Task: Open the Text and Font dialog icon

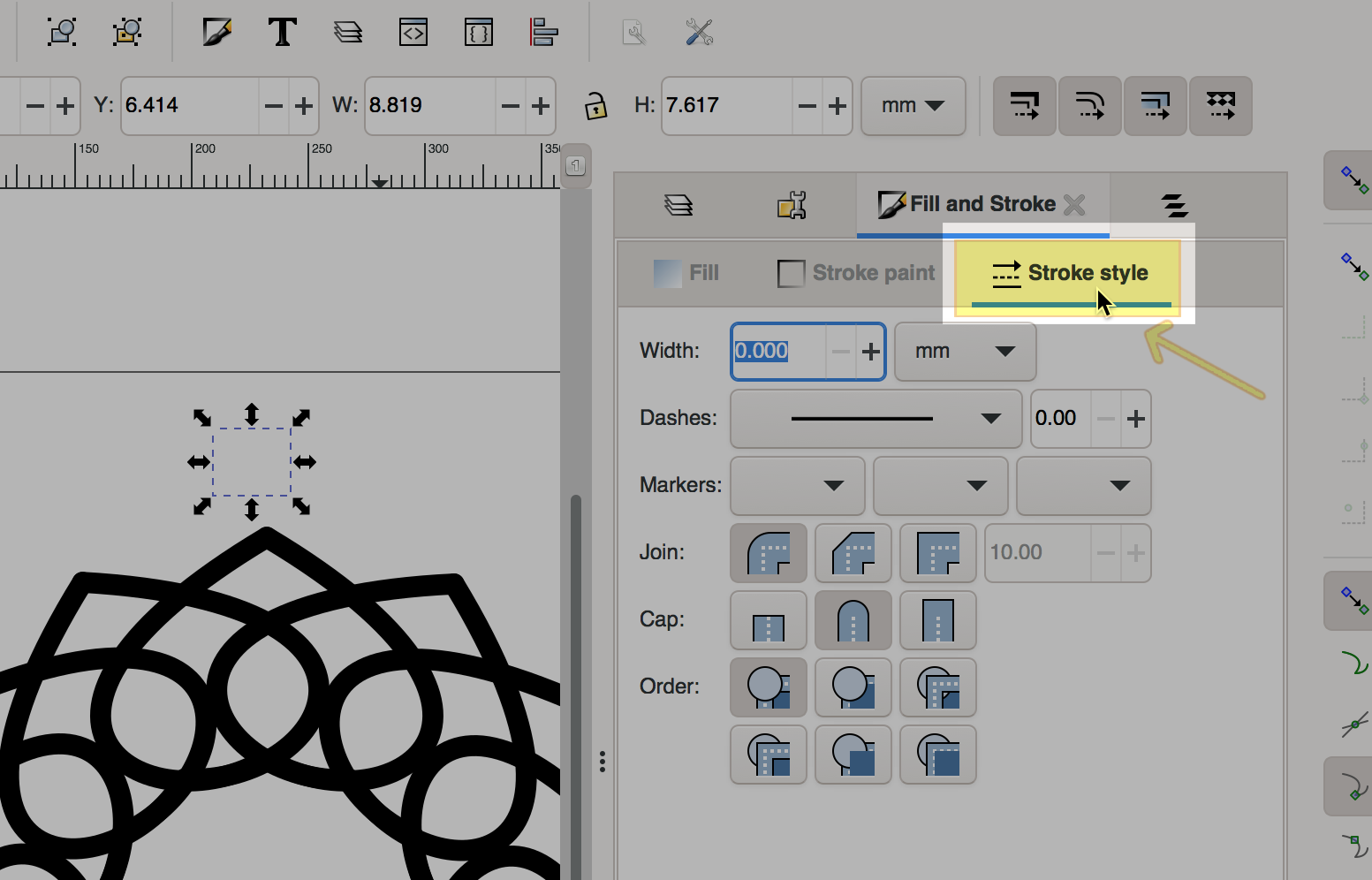Action: point(282,33)
